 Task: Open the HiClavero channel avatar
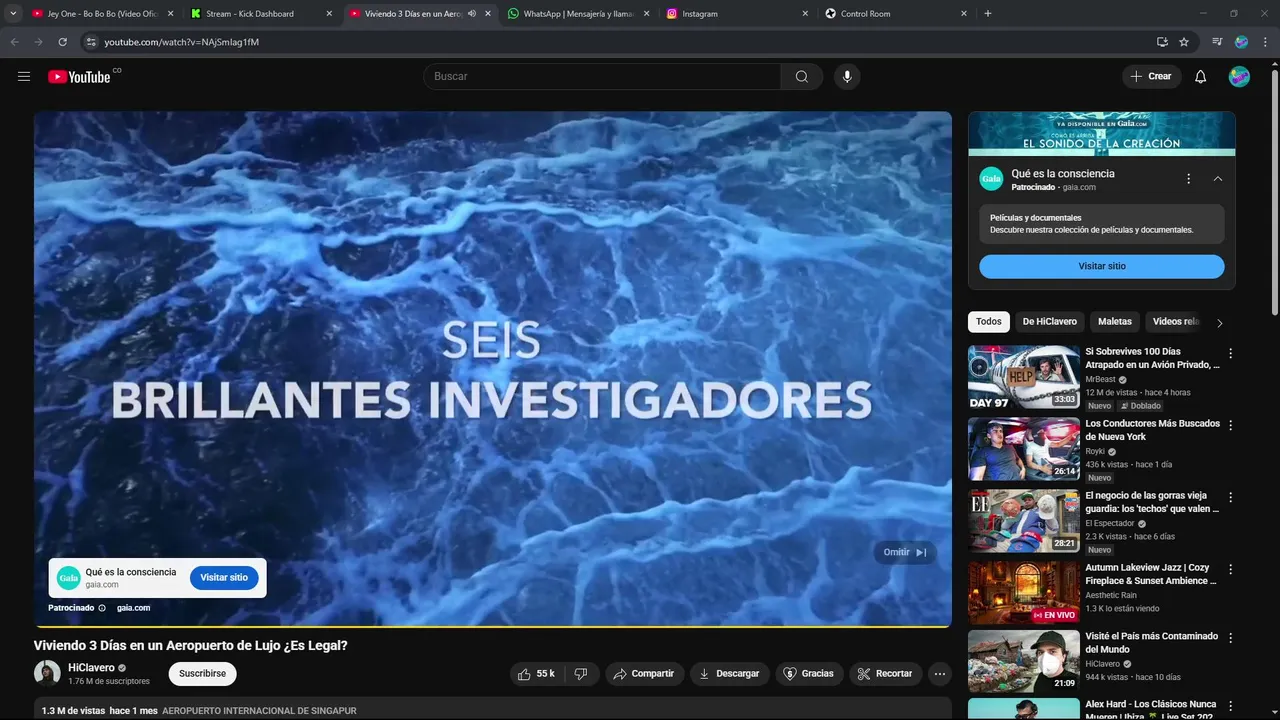click(x=47, y=674)
